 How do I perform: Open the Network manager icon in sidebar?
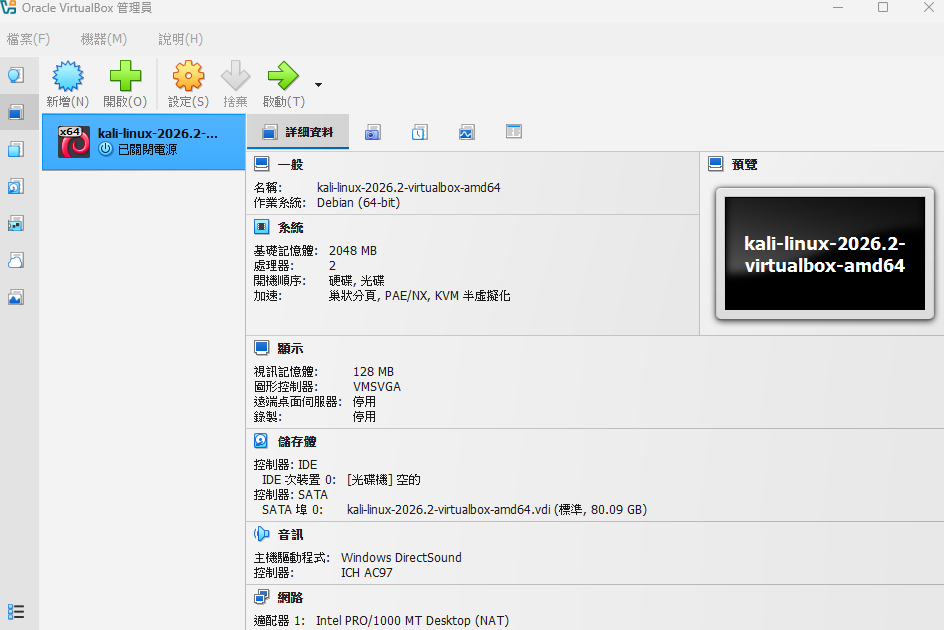[16, 224]
